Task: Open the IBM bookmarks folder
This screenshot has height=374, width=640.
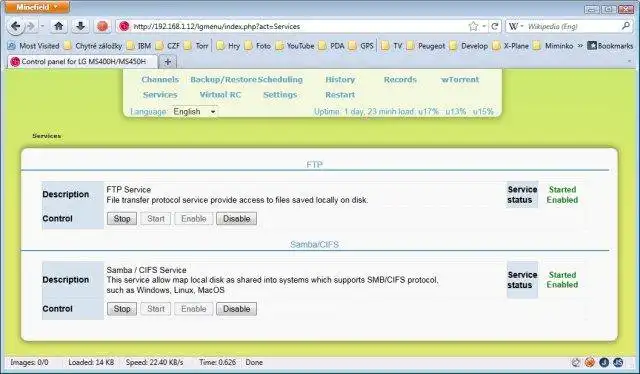Action: pos(139,46)
